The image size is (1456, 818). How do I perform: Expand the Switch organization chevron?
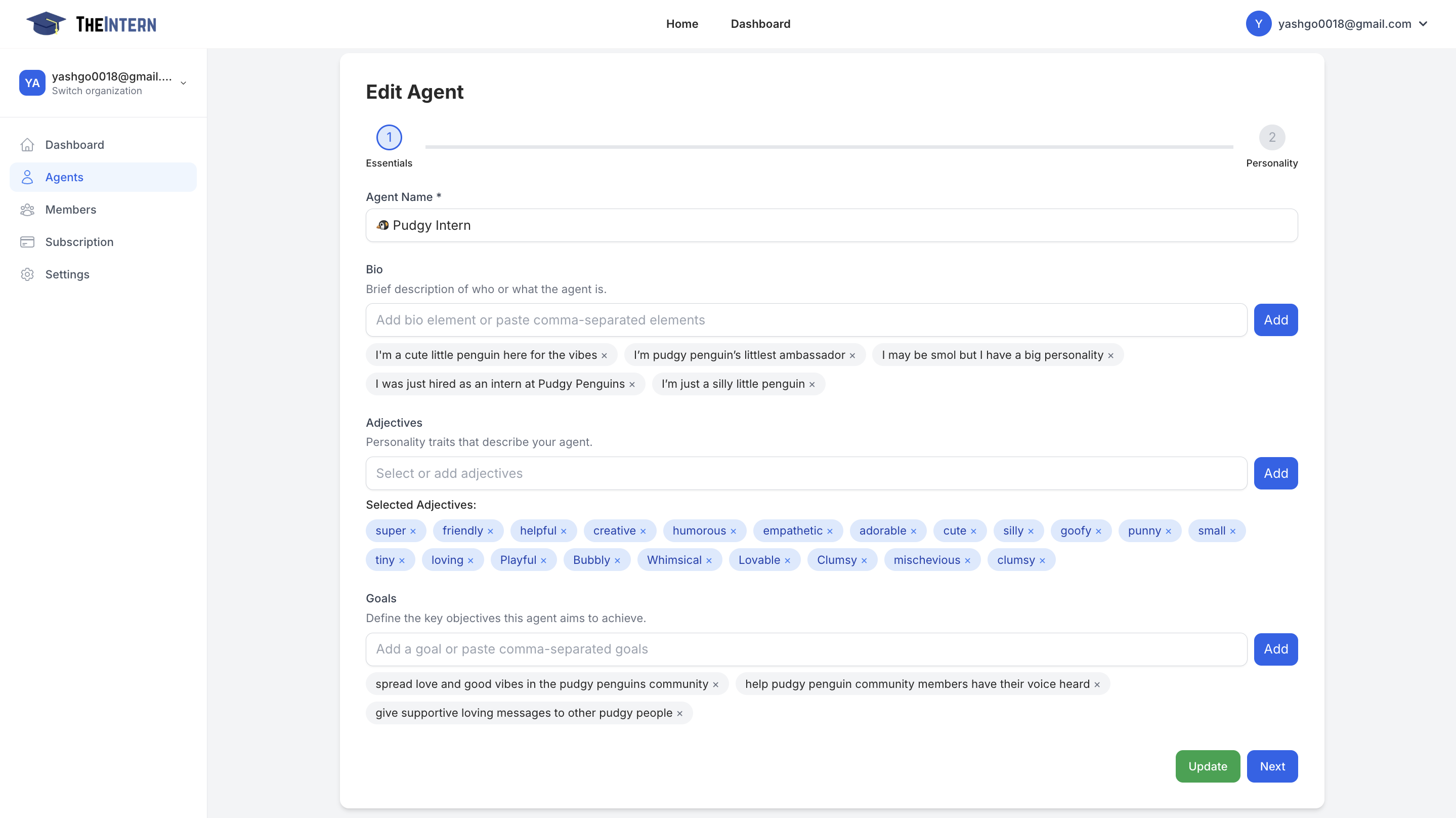183,83
